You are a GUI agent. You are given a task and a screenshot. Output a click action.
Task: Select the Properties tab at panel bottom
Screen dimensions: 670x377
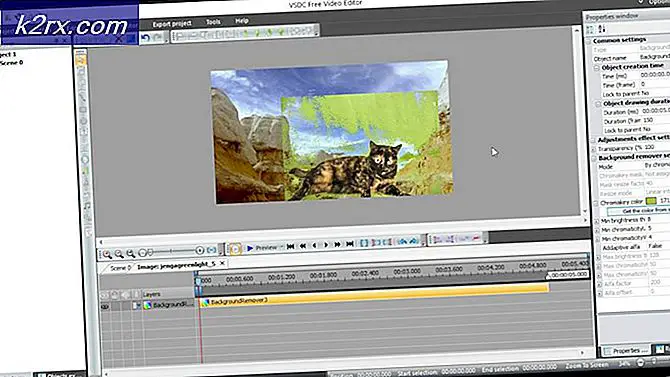point(626,351)
